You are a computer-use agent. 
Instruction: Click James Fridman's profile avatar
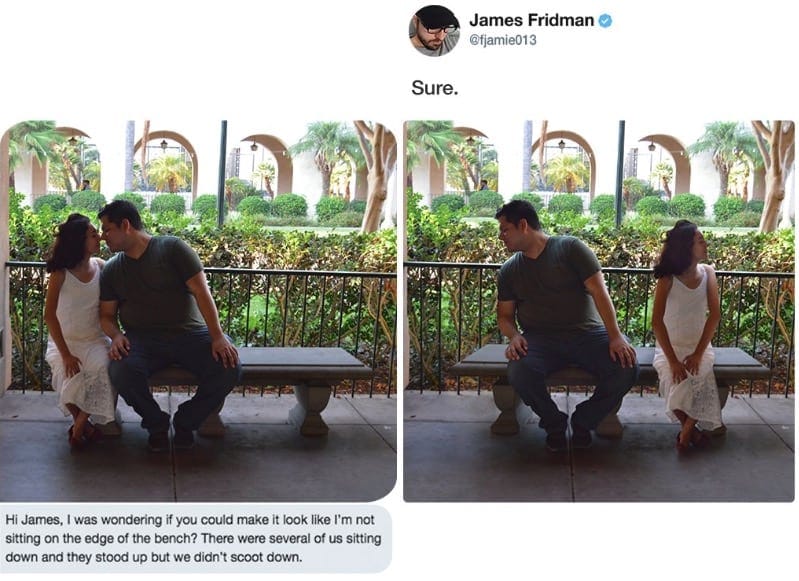tap(435, 31)
